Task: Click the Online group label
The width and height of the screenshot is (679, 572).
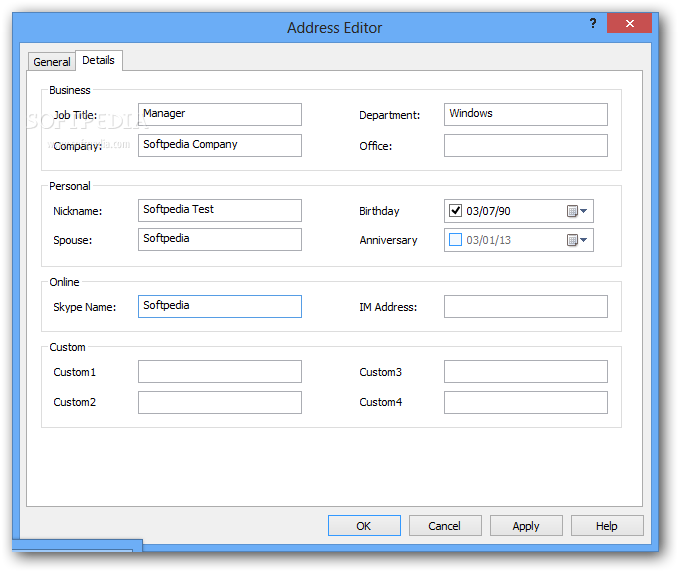Action: 64,282
